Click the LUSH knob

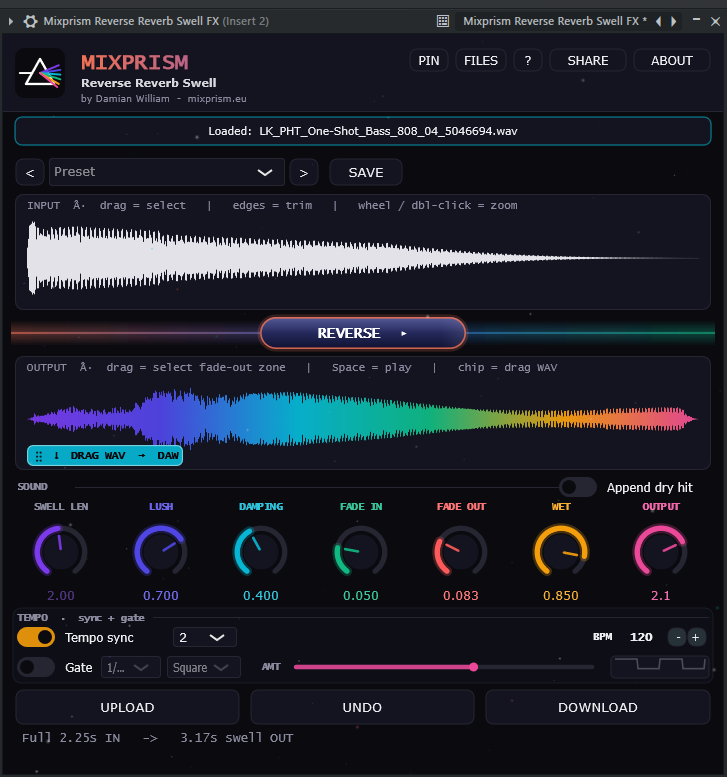point(161,551)
